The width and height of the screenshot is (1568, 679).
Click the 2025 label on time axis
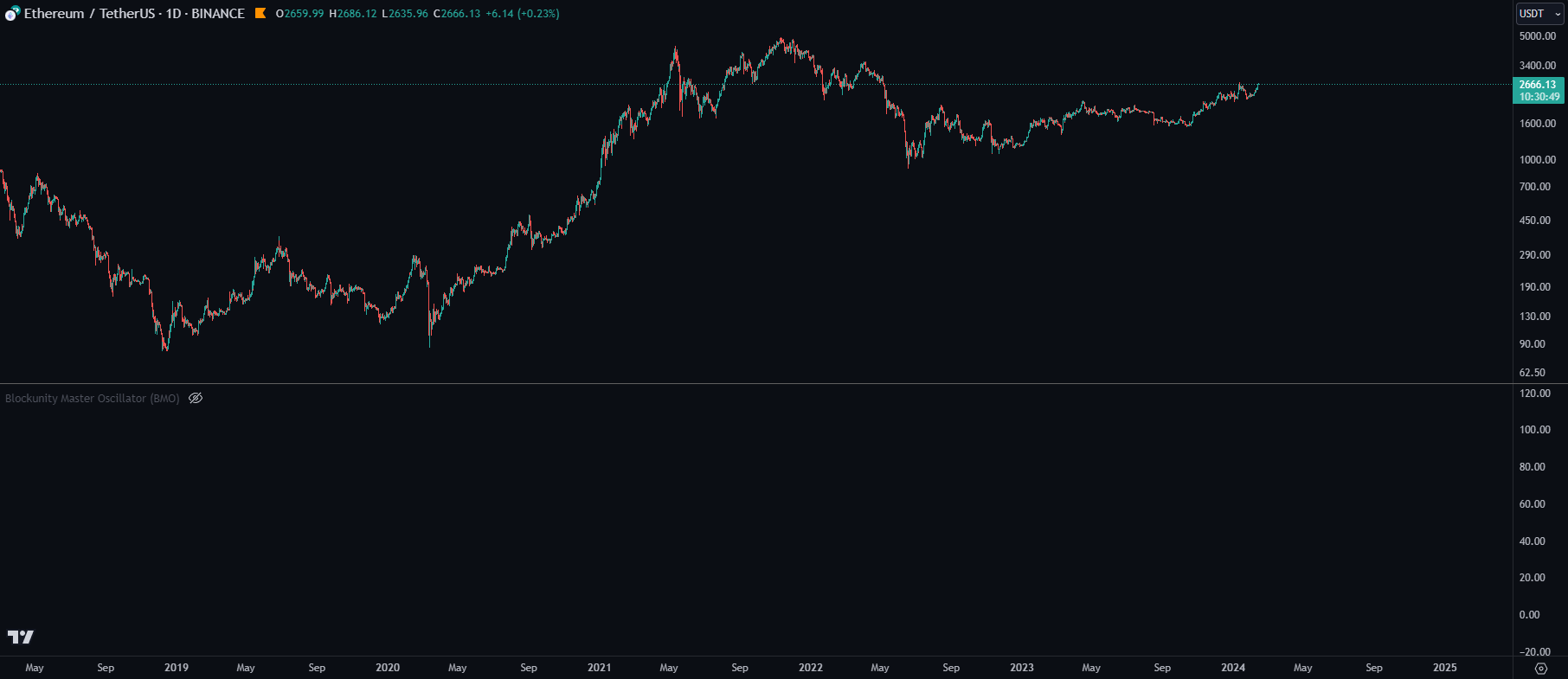pyautogui.click(x=1444, y=668)
